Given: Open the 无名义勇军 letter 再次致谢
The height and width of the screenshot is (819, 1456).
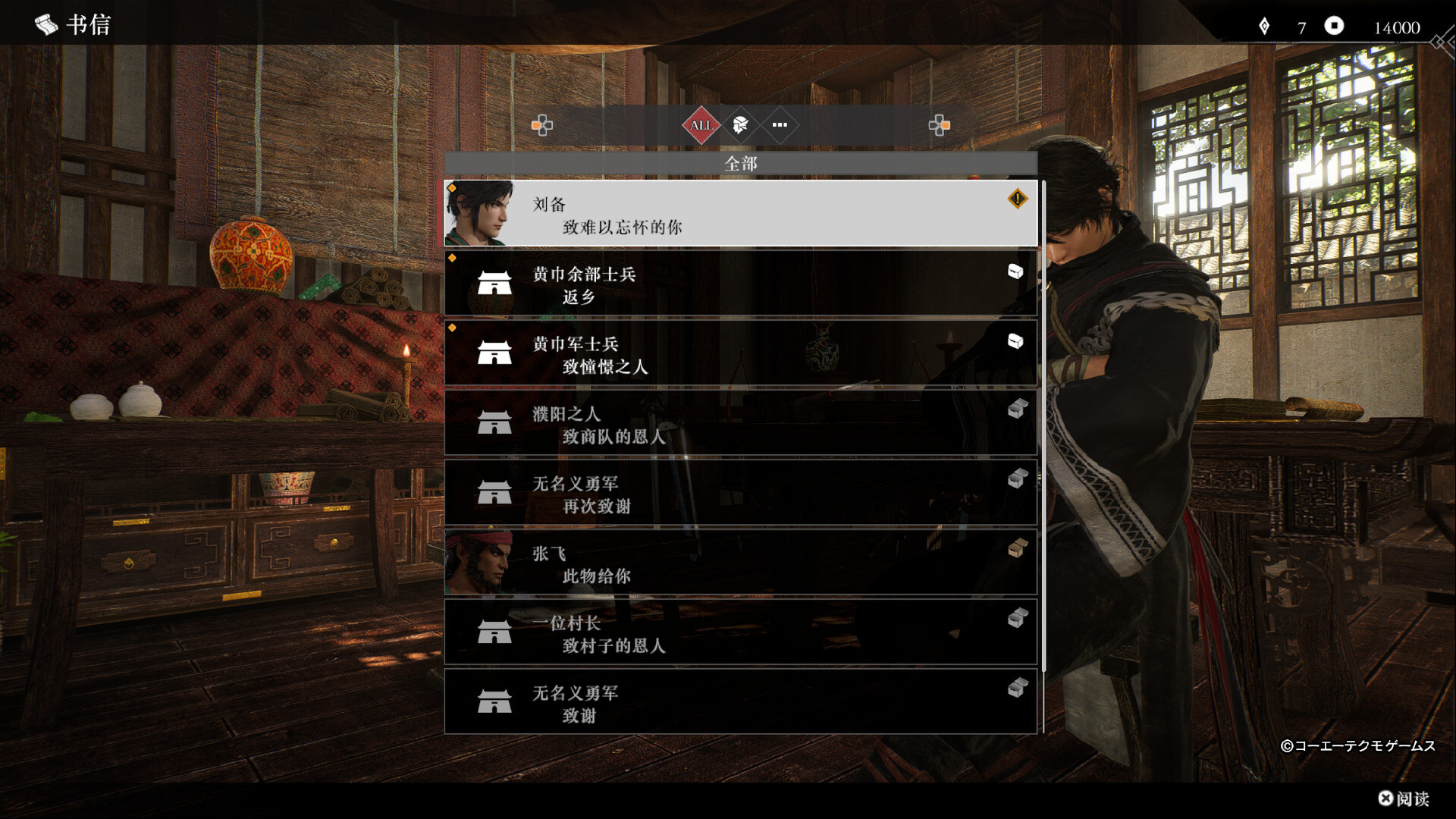Looking at the screenshot, I should (741, 492).
